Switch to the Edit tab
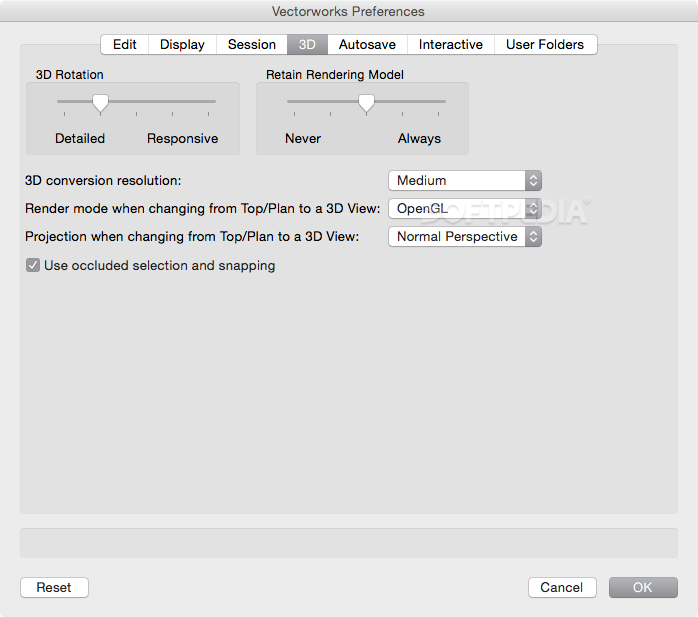This screenshot has width=698, height=617. click(x=125, y=45)
